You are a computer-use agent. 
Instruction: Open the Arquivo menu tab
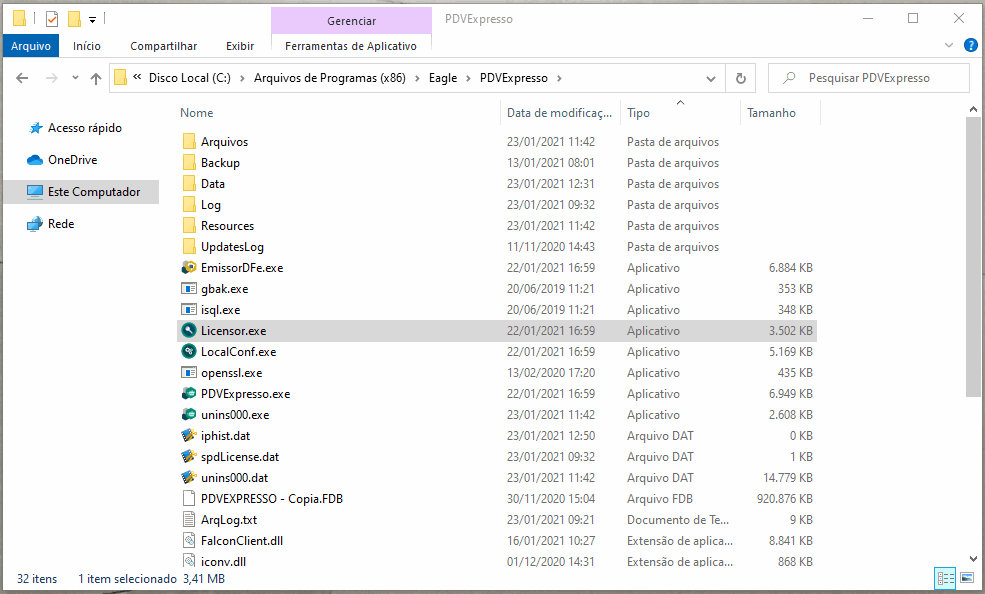[31, 46]
